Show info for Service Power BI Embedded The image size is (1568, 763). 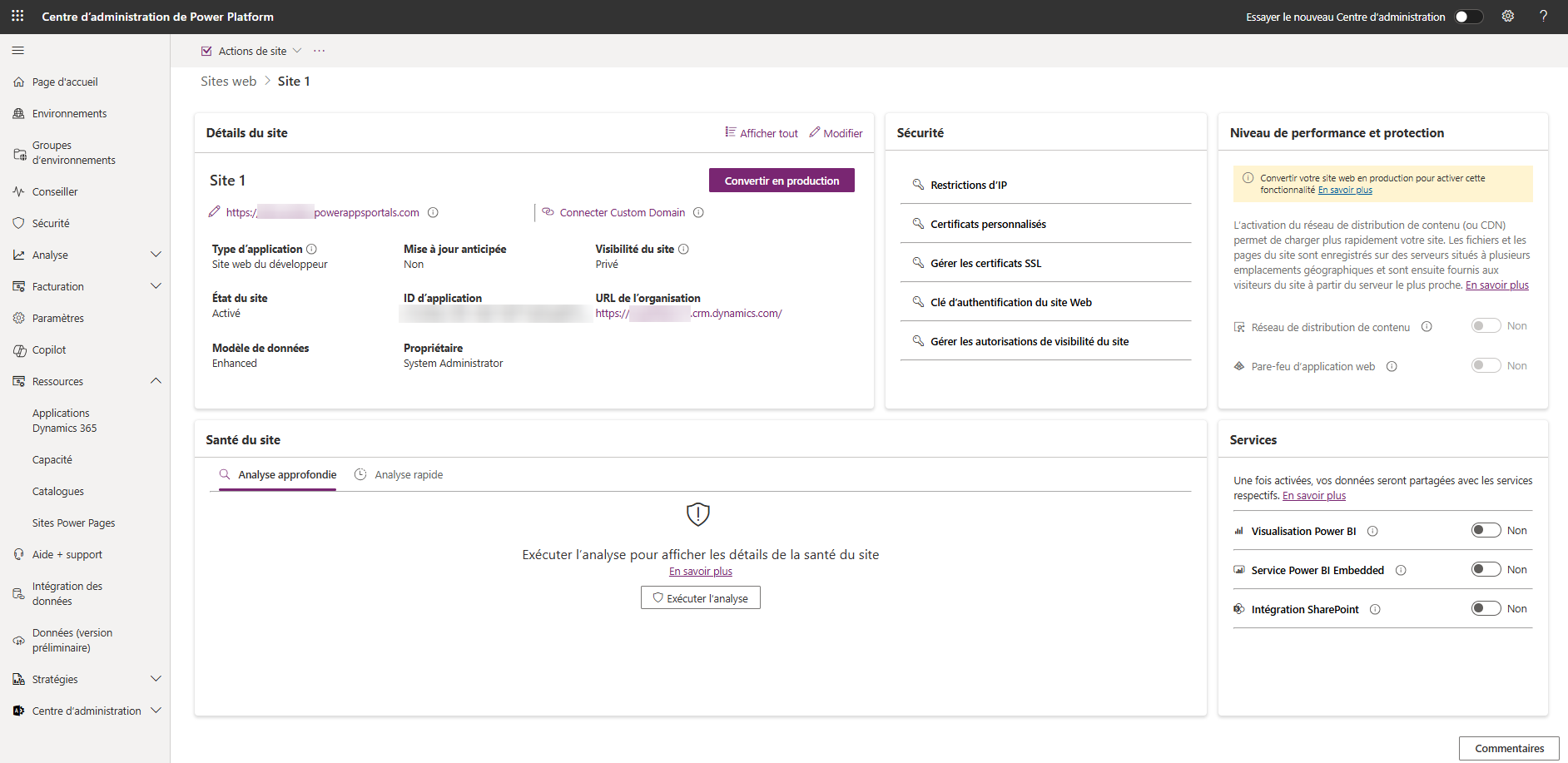tap(1401, 570)
